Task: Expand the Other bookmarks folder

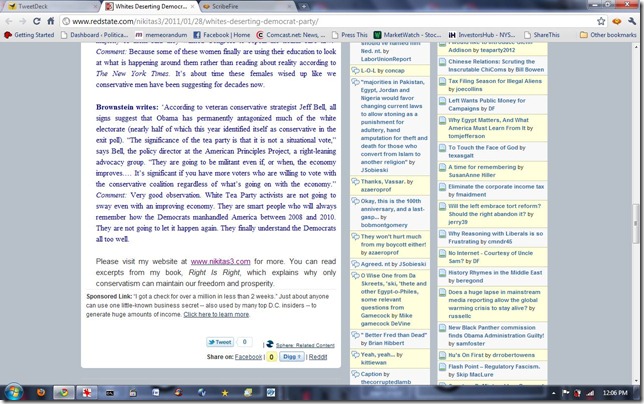Action: coord(608,35)
